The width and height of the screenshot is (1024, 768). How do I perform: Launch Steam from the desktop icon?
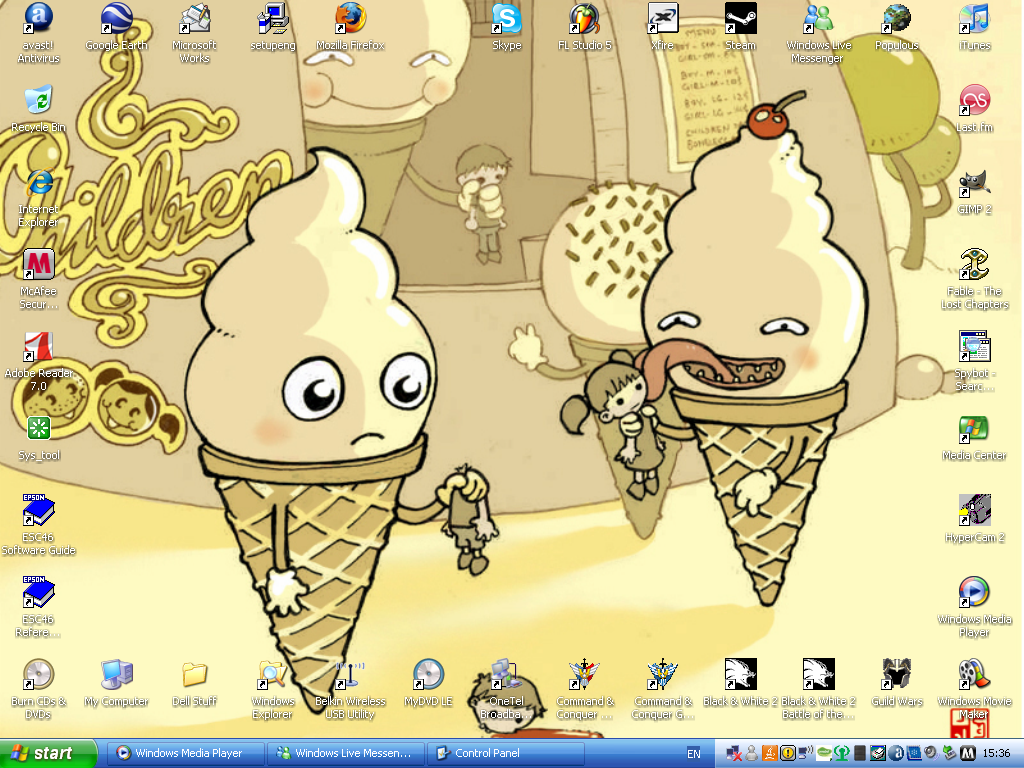tap(741, 27)
